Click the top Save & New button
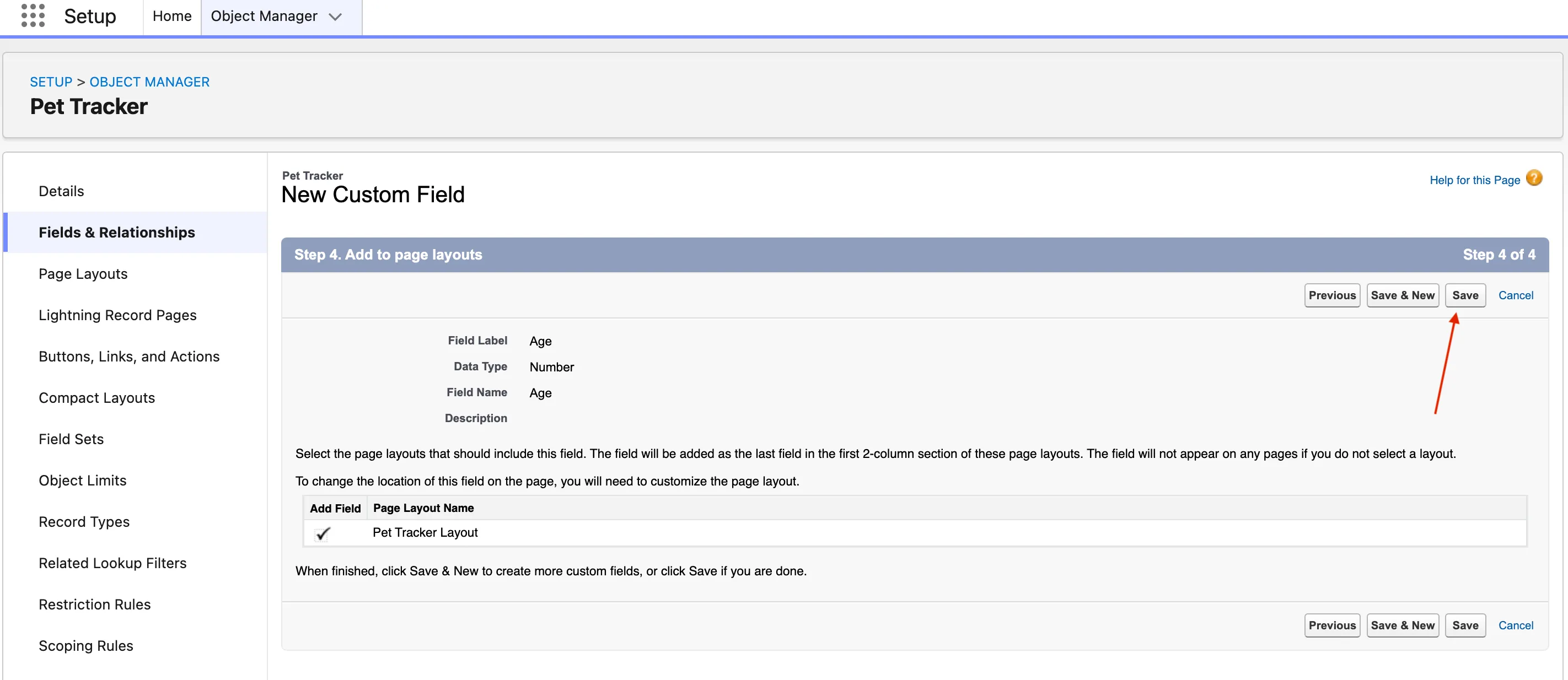The width and height of the screenshot is (1568, 680). (x=1402, y=295)
